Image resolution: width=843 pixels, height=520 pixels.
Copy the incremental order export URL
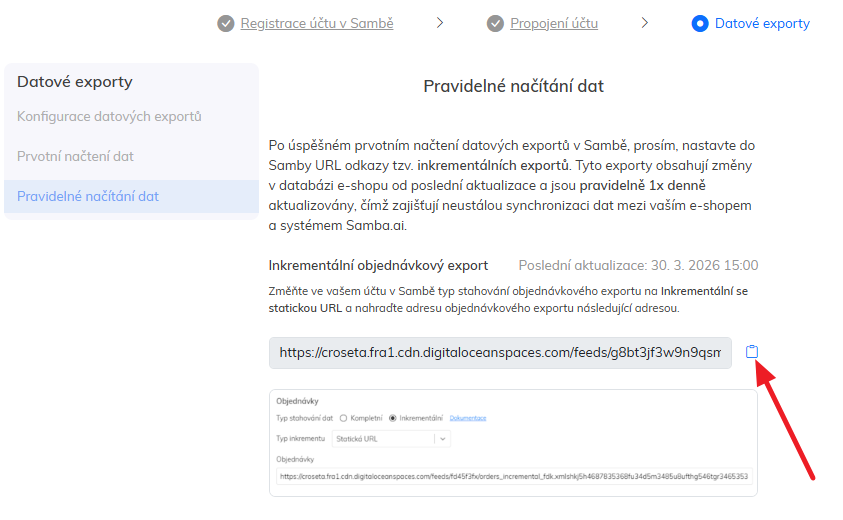tap(752, 352)
